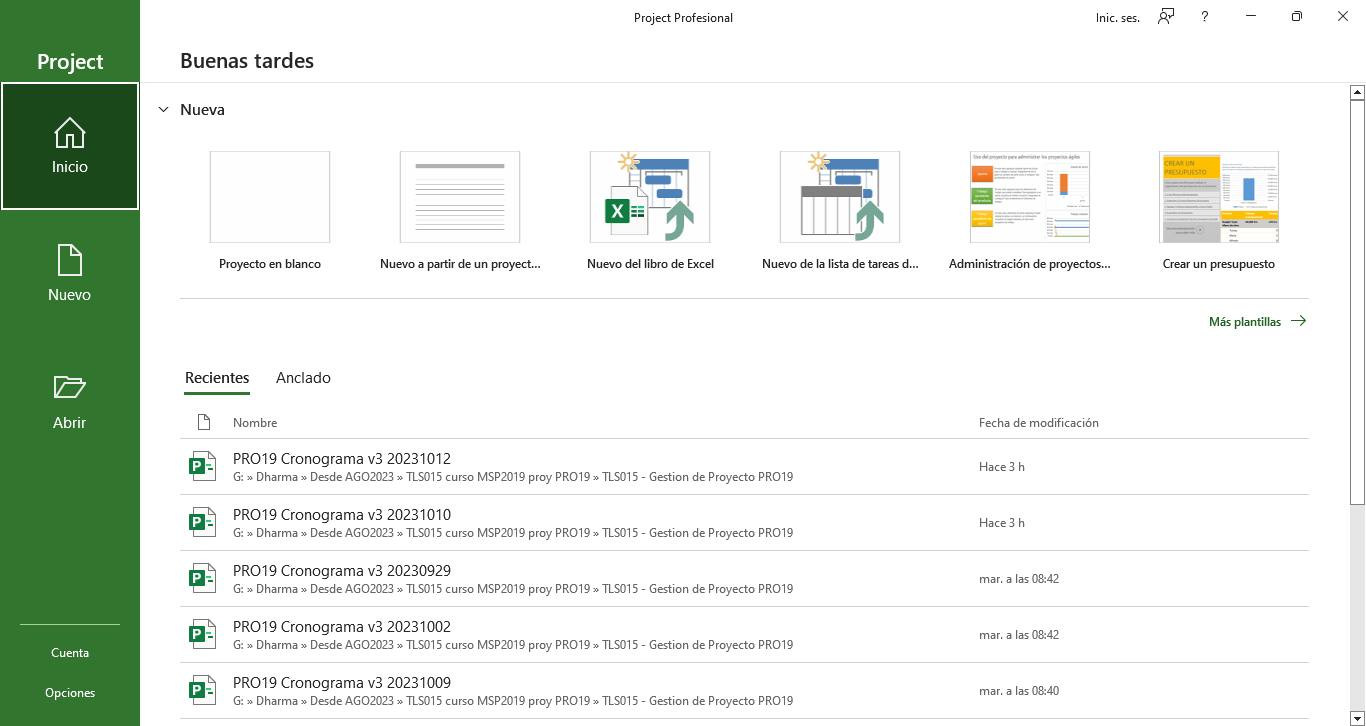
Task: Click Inic. ses. sign-in link
Action: pyautogui.click(x=1118, y=18)
